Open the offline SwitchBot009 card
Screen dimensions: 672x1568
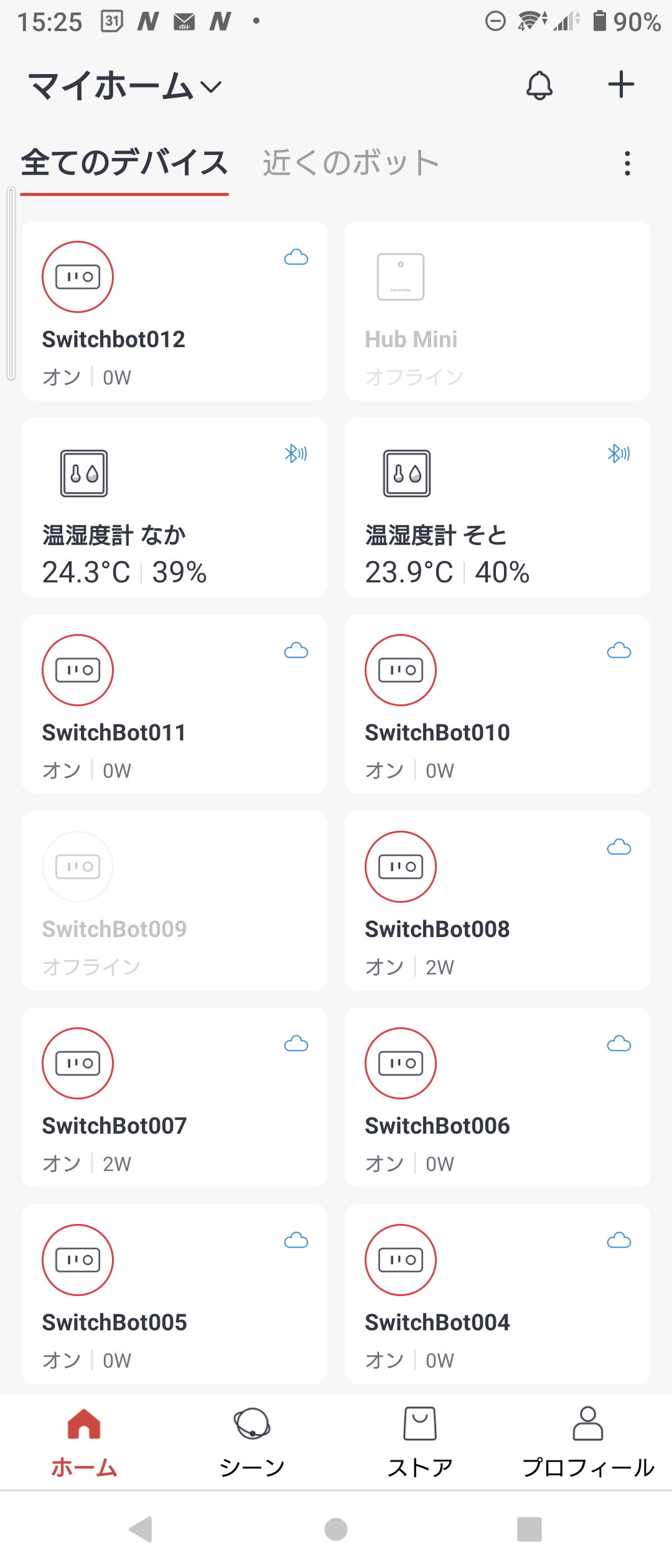(x=174, y=900)
